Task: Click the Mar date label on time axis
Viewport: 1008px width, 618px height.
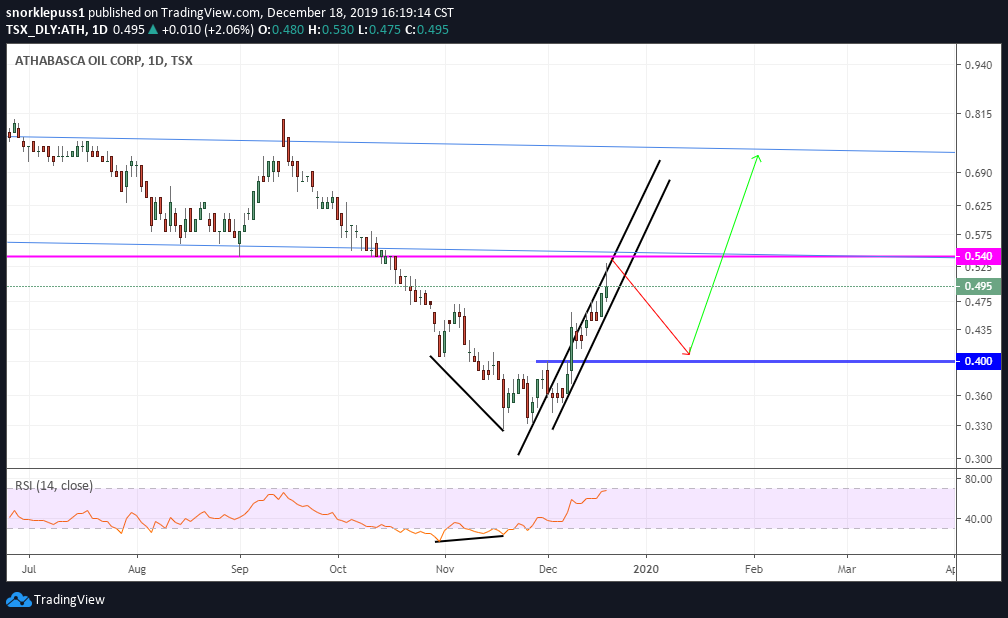Action: (x=847, y=569)
